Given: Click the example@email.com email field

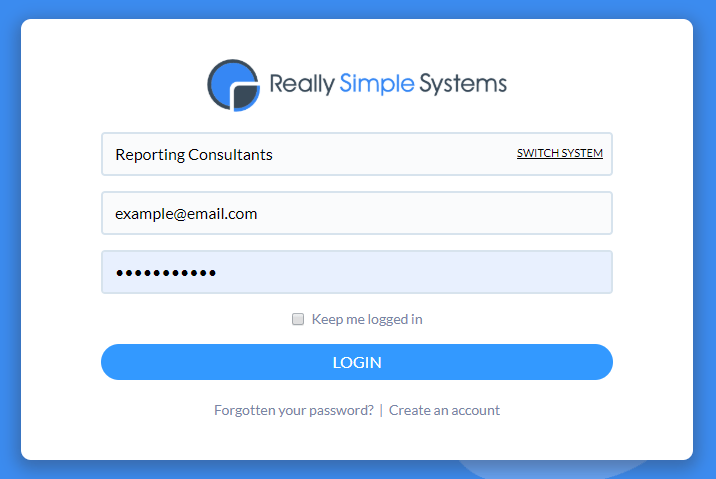Looking at the screenshot, I should [357, 213].
